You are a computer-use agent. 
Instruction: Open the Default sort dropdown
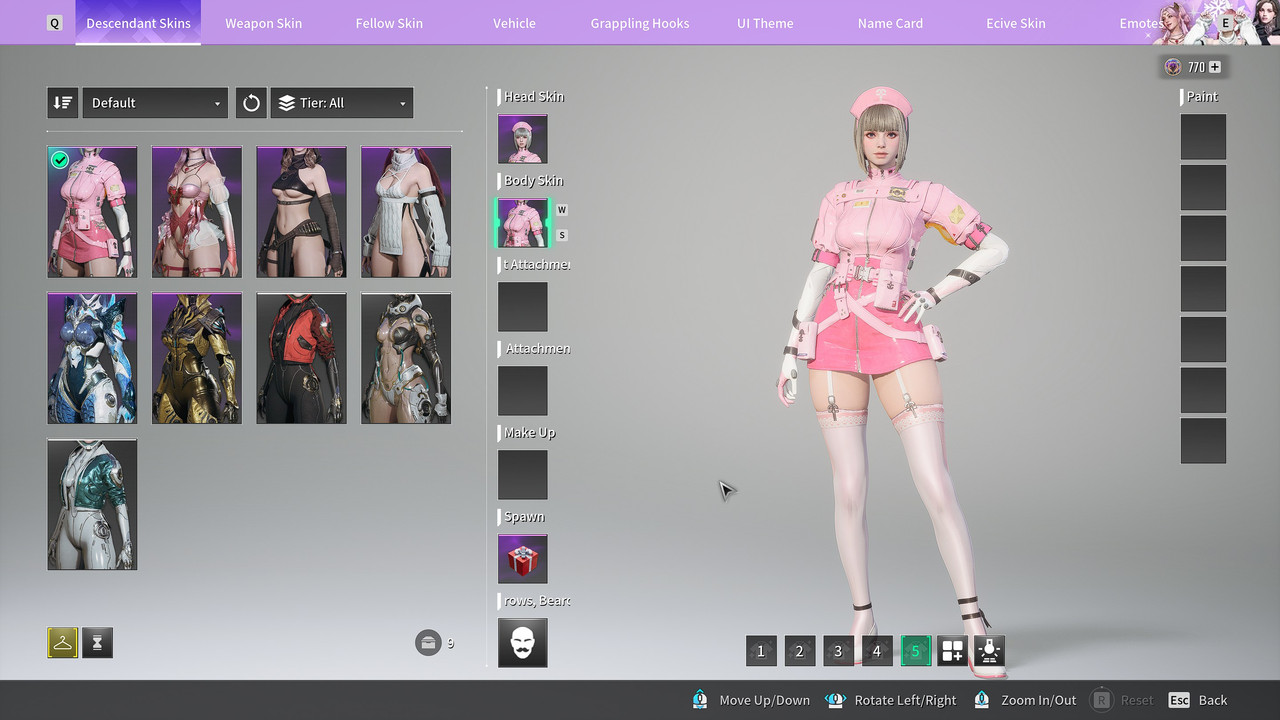(155, 103)
